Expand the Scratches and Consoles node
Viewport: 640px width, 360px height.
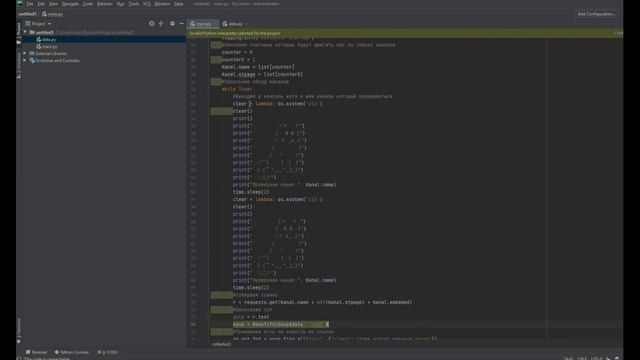25,60
